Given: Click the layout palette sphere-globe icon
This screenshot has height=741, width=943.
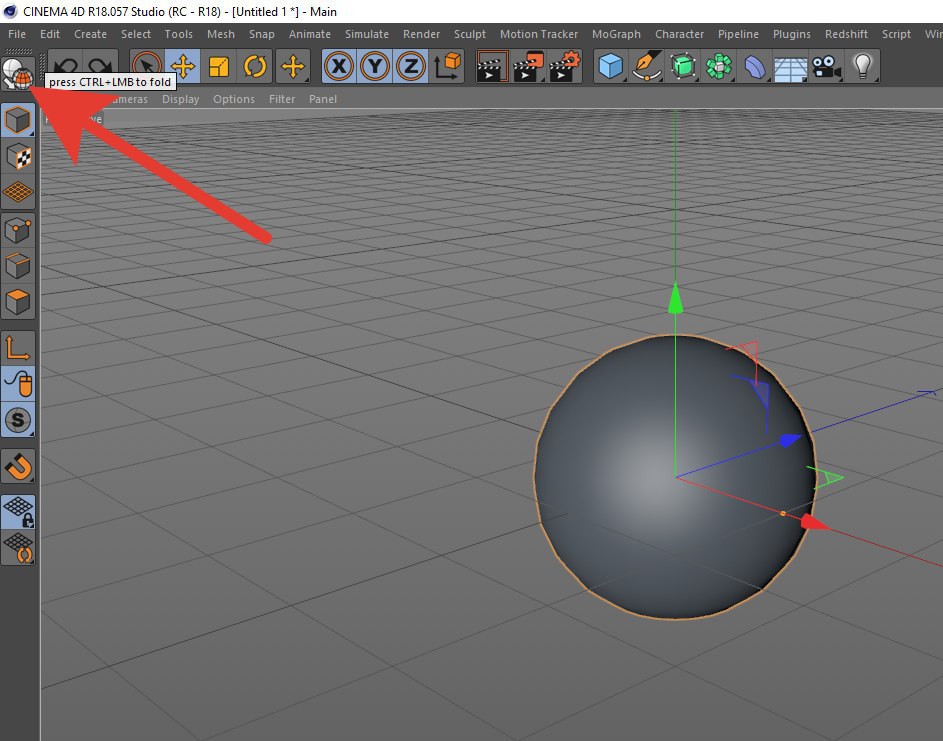Looking at the screenshot, I should [x=17, y=73].
